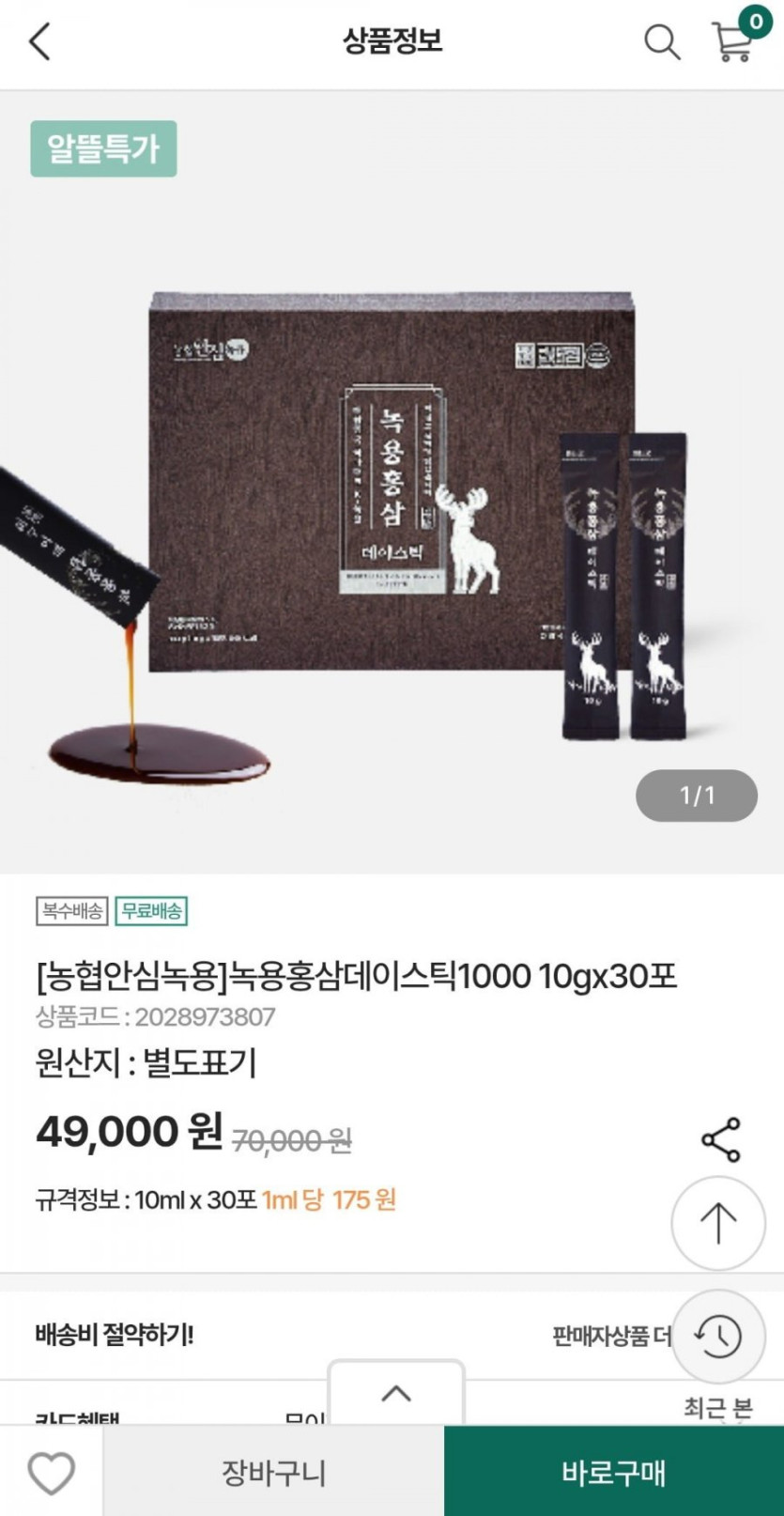784x1516 pixels.
Task: Buy now with 바로구매 button
Action: (614, 1472)
